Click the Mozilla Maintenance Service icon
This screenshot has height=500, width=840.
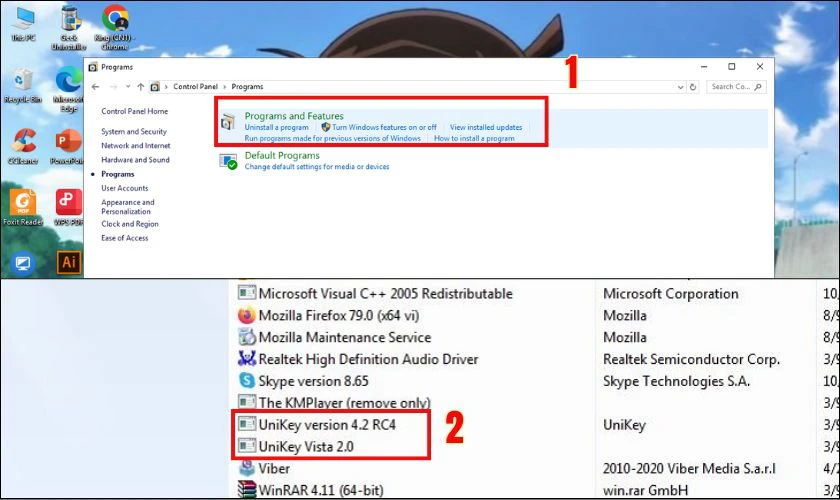[x=246, y=337]
